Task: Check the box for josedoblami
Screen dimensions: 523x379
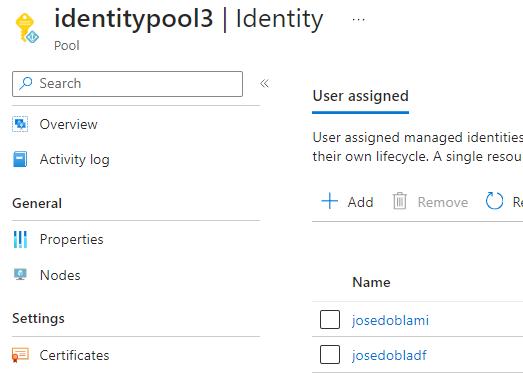Action: coord(330,320)
